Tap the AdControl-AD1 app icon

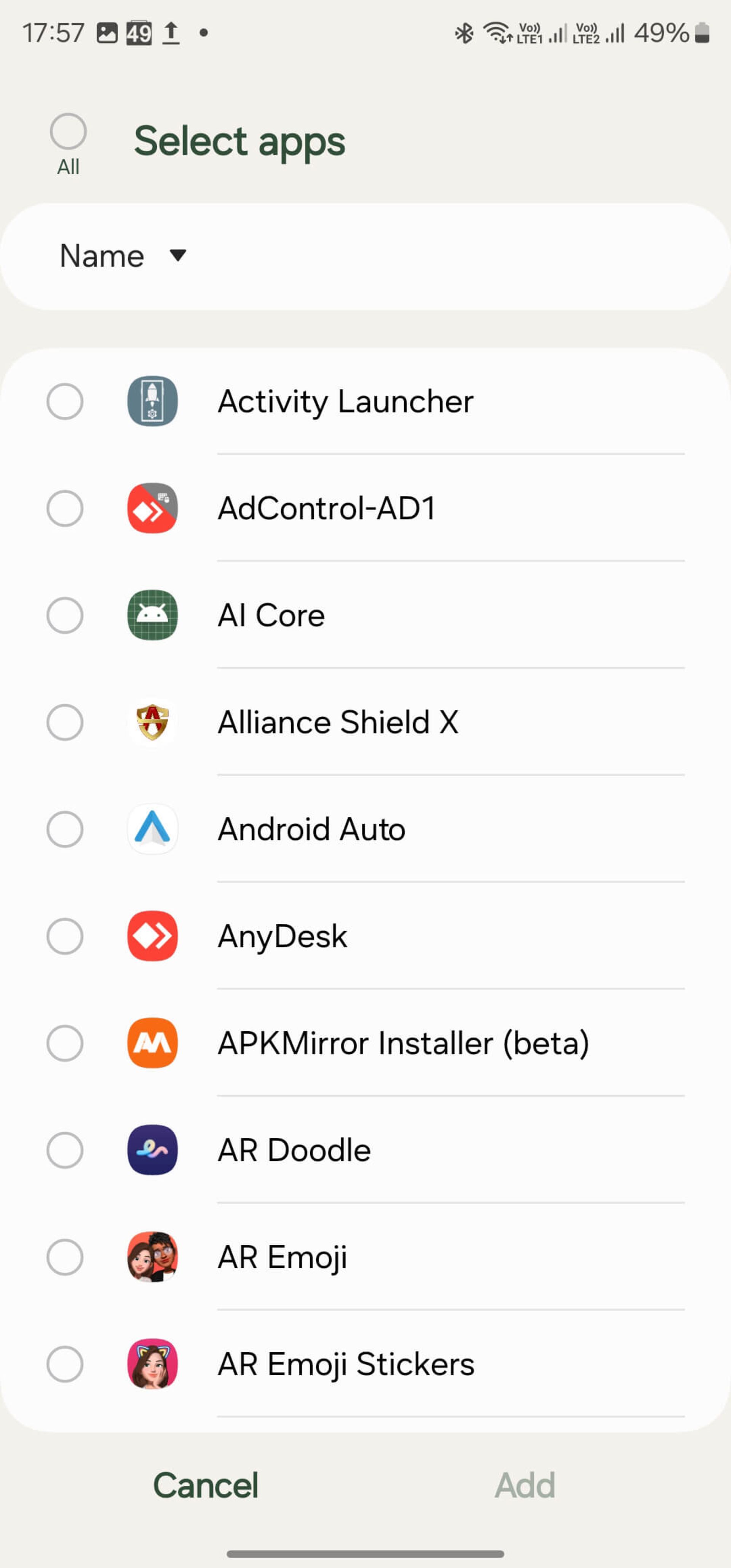[152, 508]
